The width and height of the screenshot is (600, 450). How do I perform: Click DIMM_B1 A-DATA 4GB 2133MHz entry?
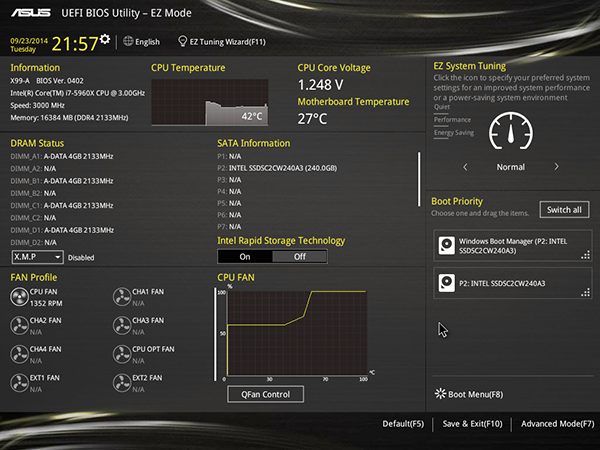[62, 181]
